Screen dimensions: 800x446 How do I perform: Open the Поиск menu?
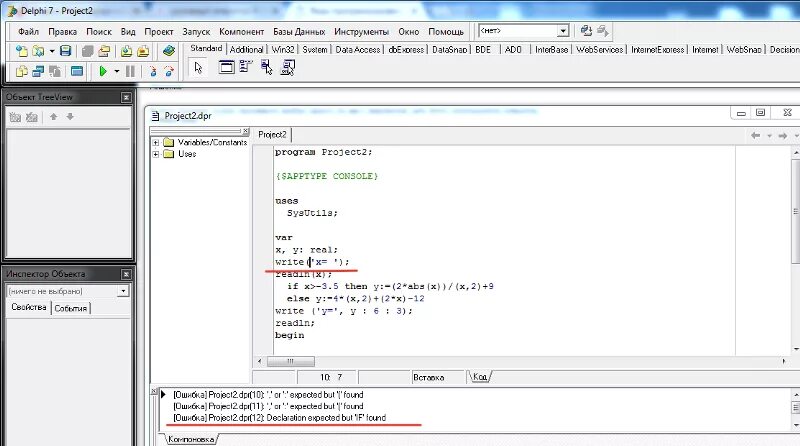(x=99, y=32)
